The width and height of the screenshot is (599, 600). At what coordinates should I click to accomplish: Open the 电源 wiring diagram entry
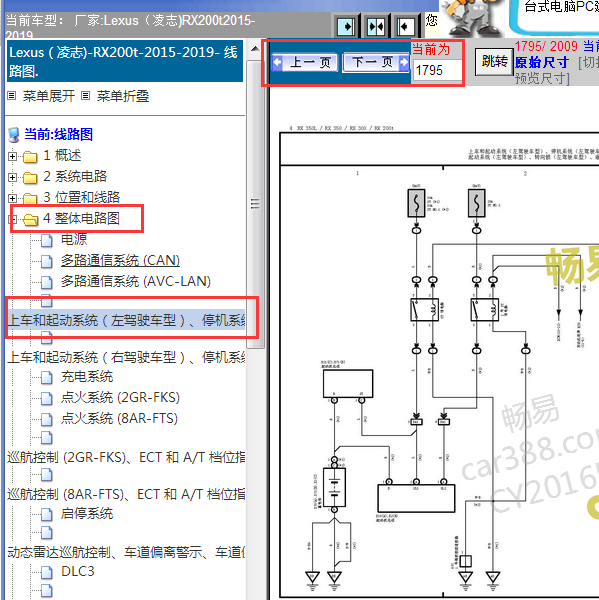click(74, 240)
